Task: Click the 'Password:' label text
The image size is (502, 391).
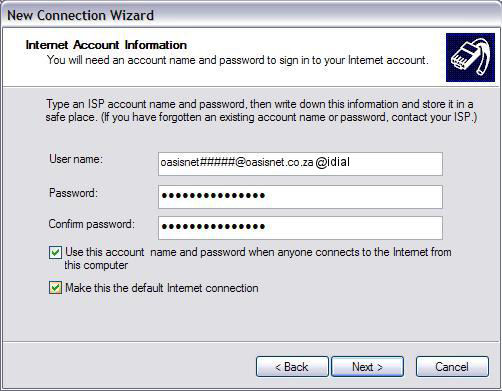Action: pos(73,193)
